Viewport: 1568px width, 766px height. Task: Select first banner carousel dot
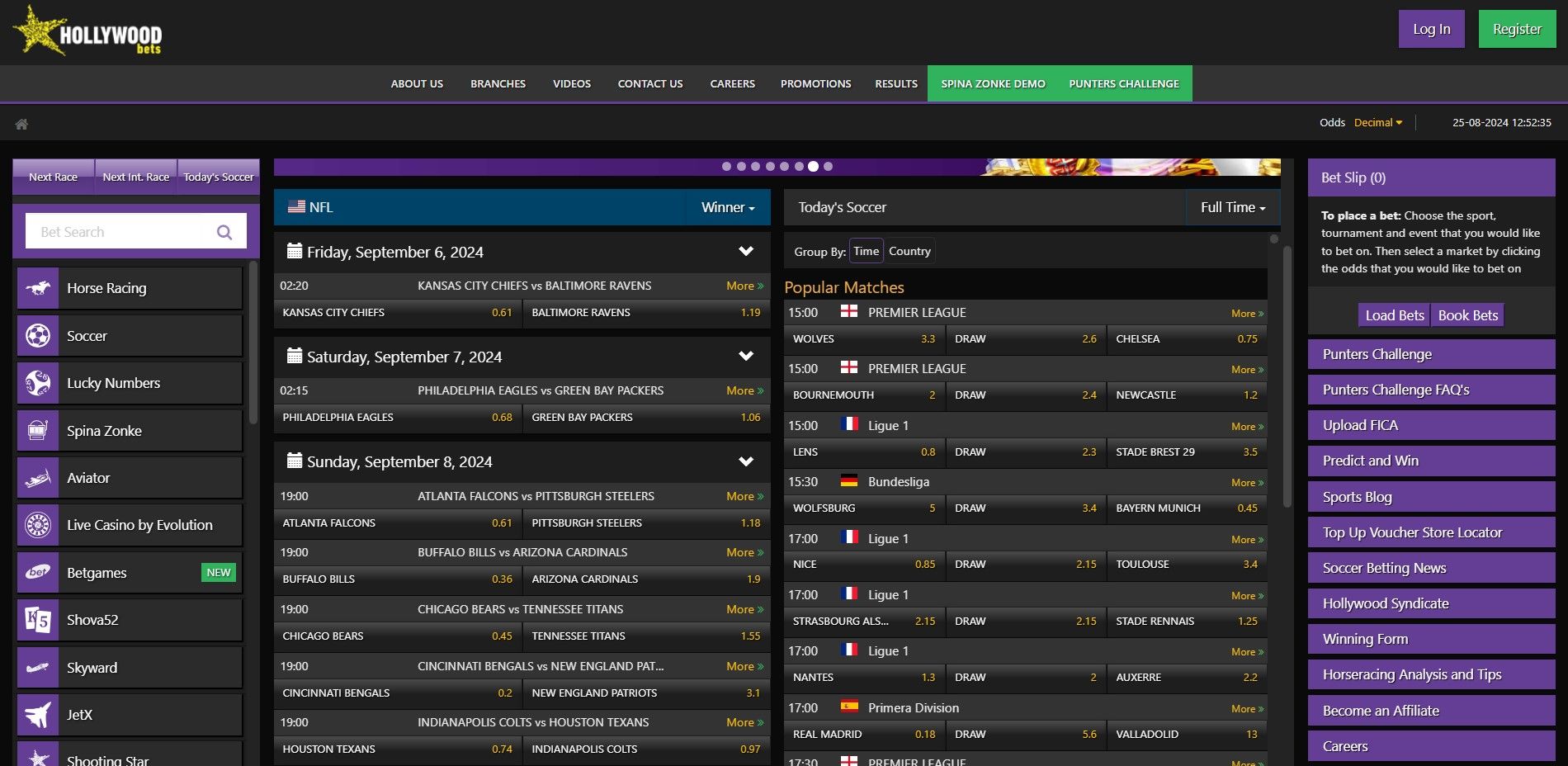[x=726, y=166]
